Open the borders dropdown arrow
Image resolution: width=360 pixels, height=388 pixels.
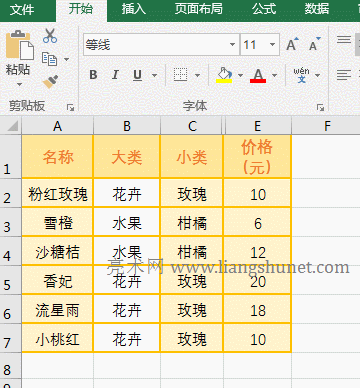click(x=197, y=75)
